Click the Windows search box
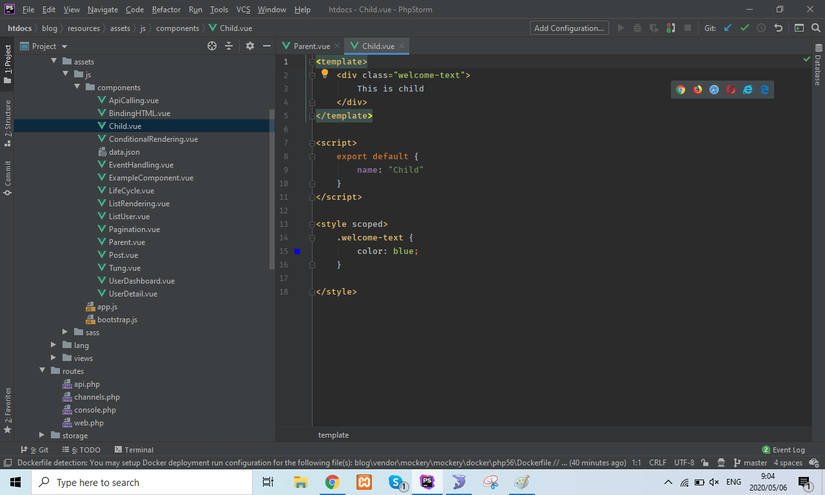Image resolution: width=825 pixels, height=495 pixels. click(142, 482)
